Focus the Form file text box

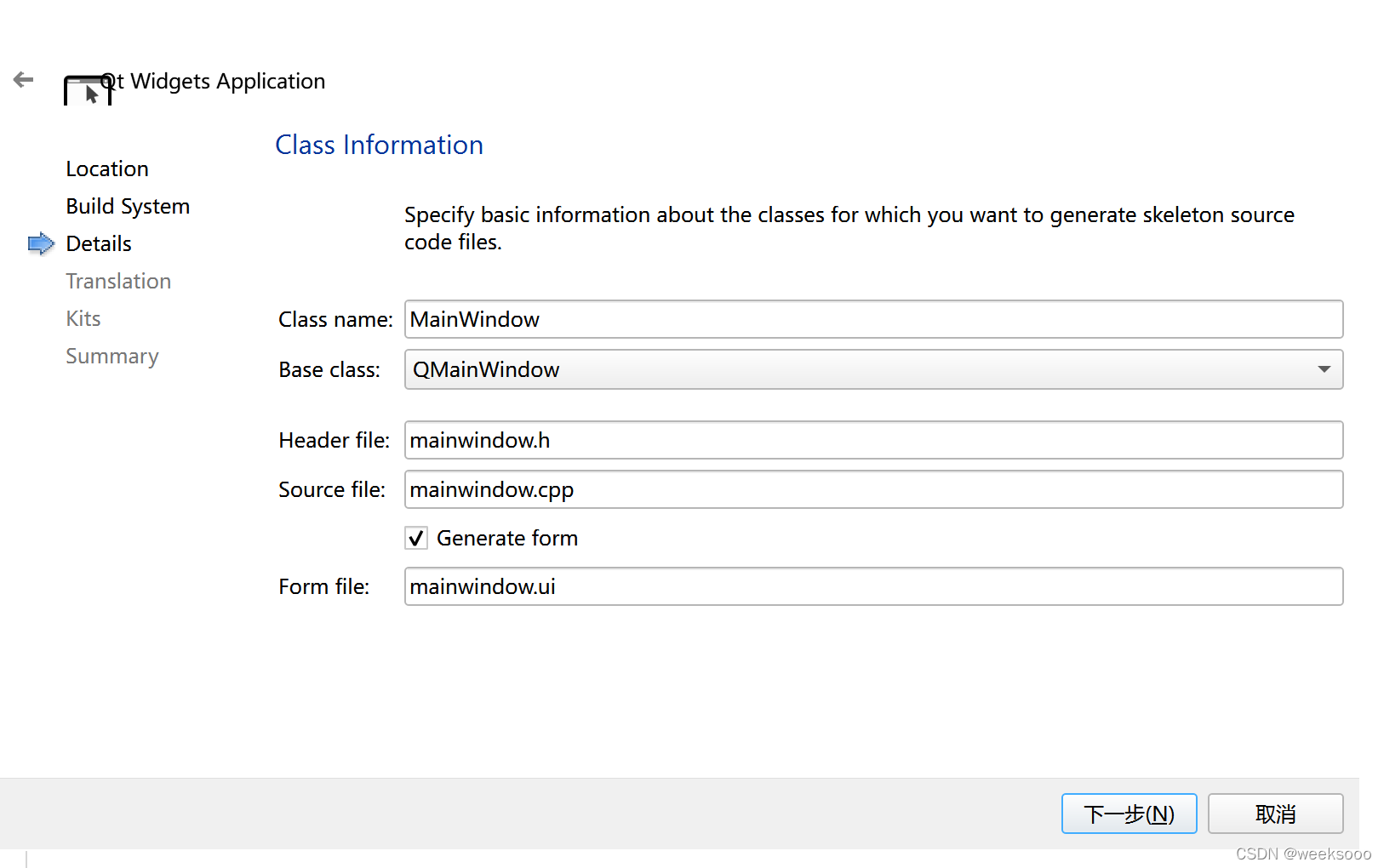pyautogui.click(x=873, y=586)
